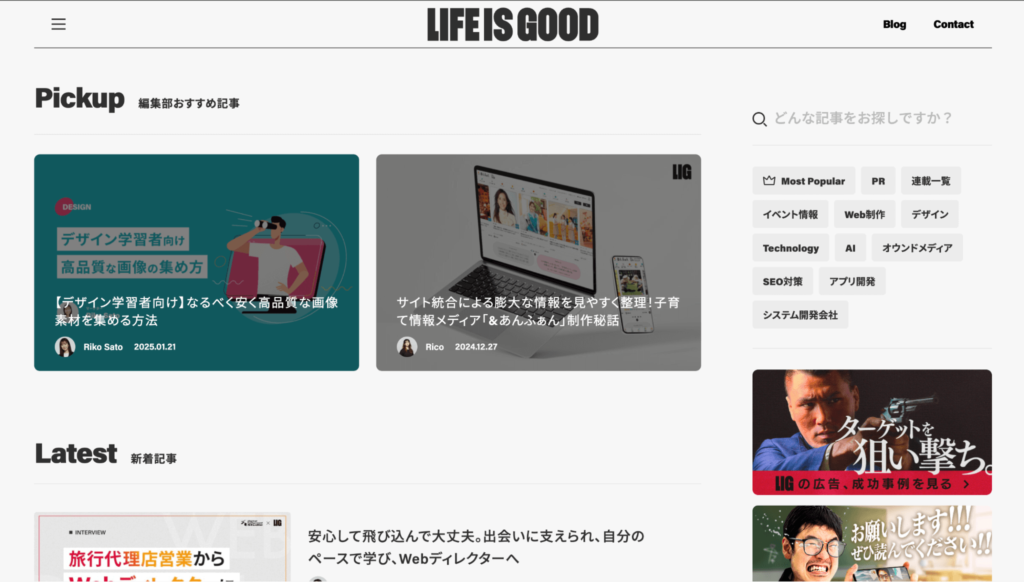Click the crown icon on Most Popular
Viewport: 1024px width, 582px height.
pos(769,181)
